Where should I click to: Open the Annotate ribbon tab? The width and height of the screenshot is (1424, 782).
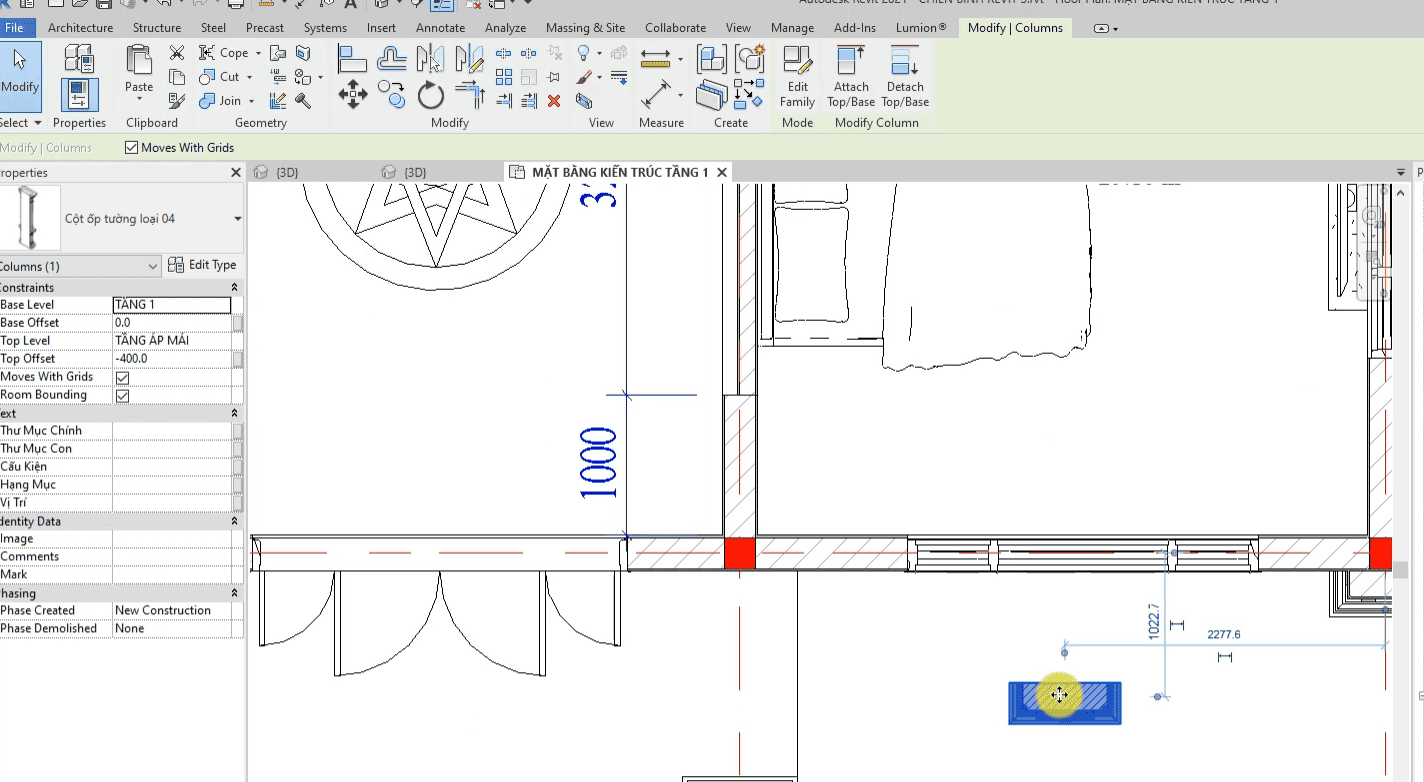[x=440, y=28]
